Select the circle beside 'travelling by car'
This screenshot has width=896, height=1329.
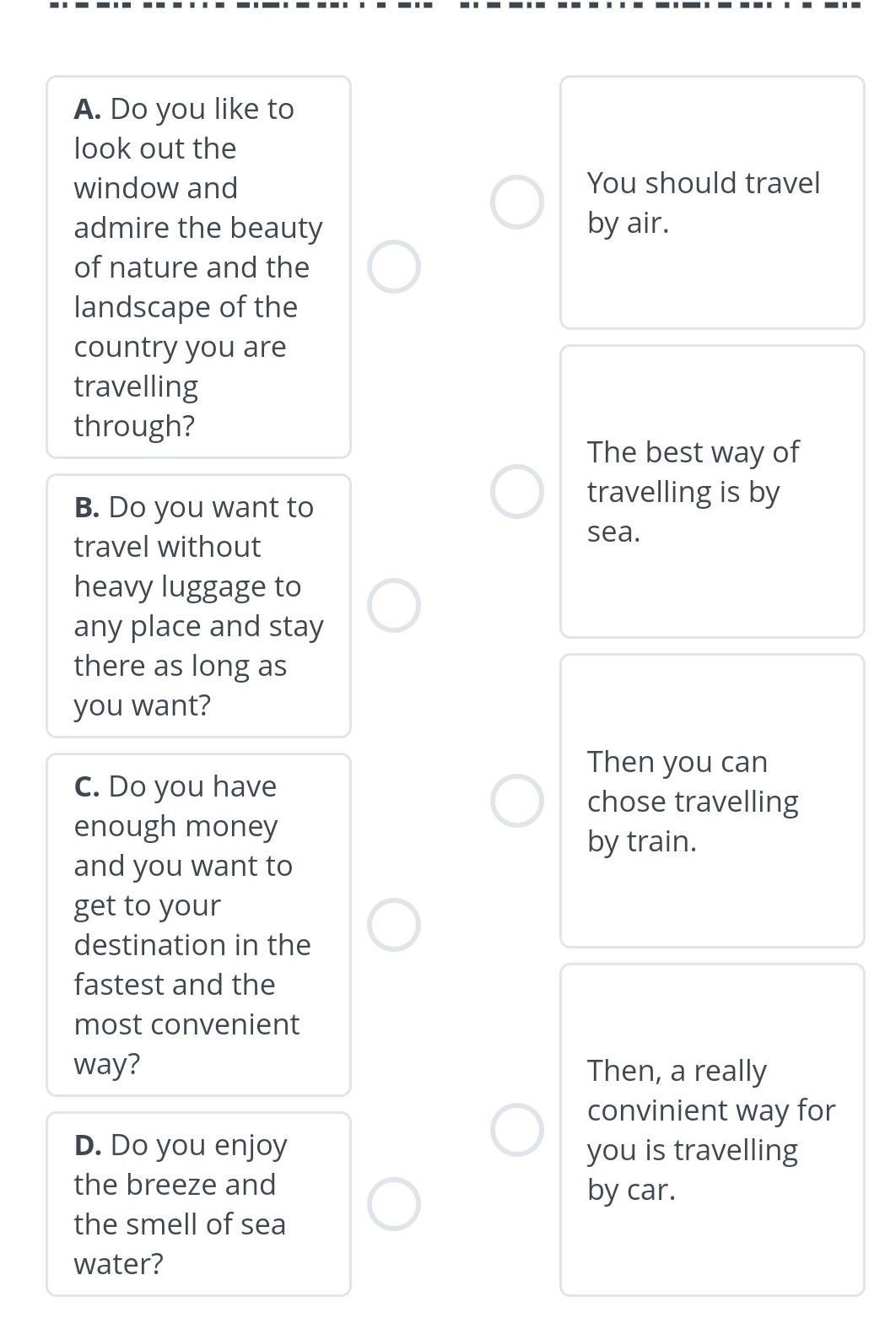point(517,1130)
